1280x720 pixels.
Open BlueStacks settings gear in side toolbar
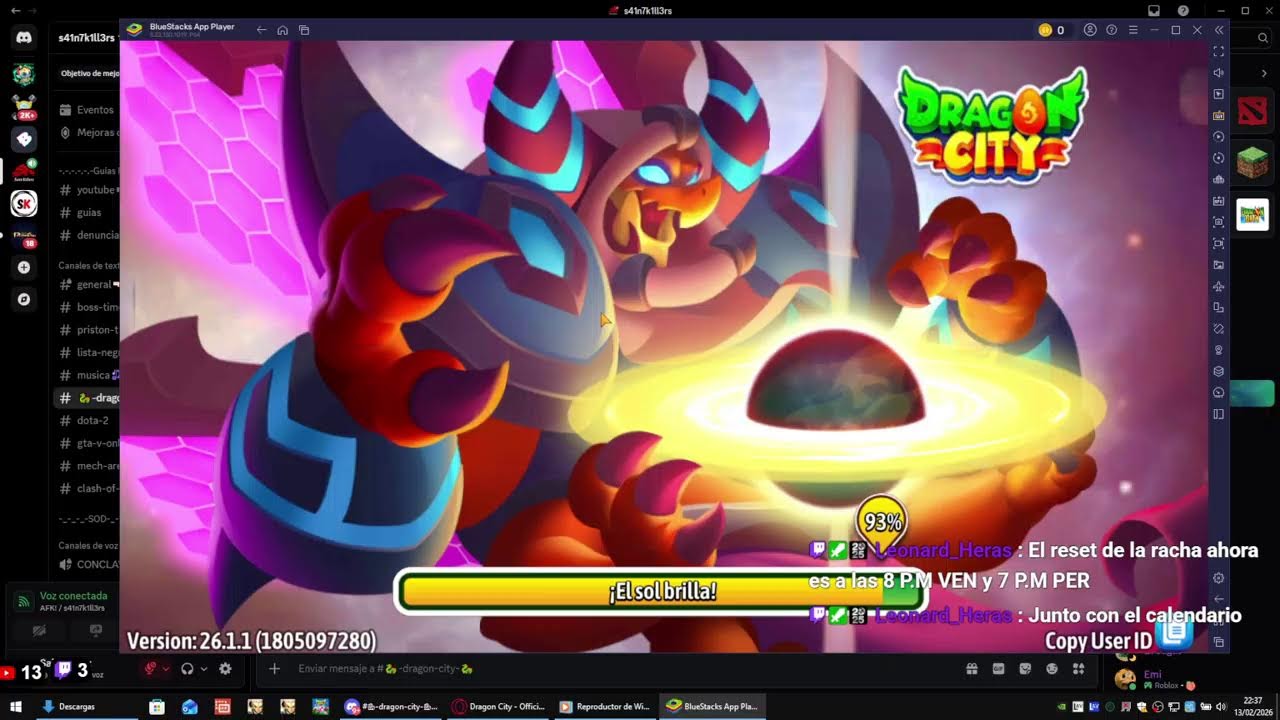point(1218,578)
